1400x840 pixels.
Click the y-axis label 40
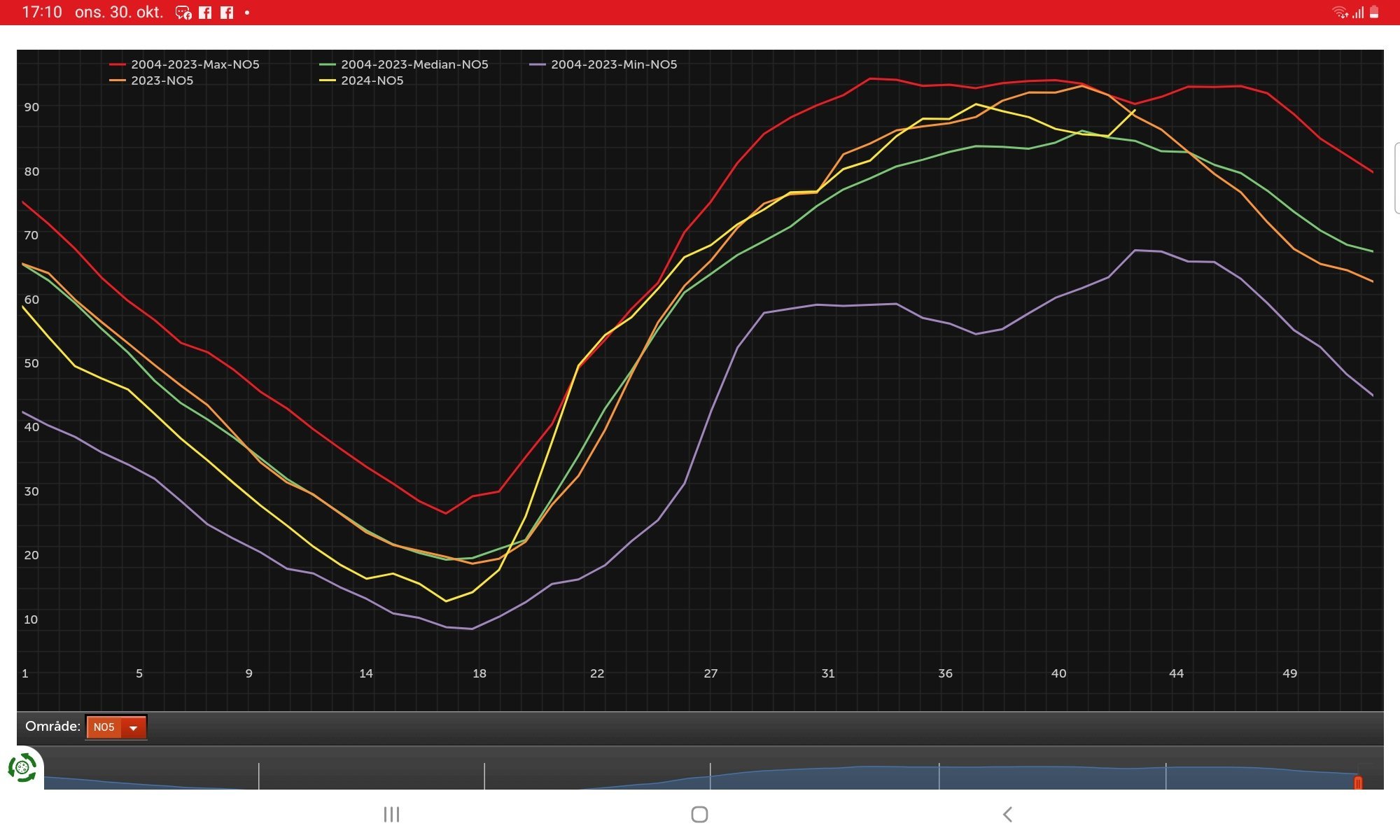(x=31, y=427)
